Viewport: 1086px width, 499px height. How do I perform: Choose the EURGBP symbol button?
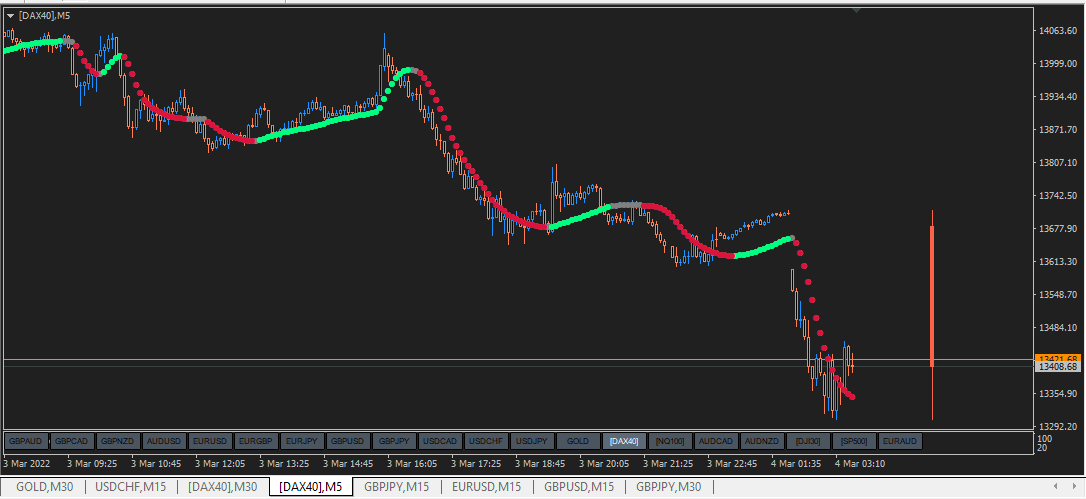[256, 441]
